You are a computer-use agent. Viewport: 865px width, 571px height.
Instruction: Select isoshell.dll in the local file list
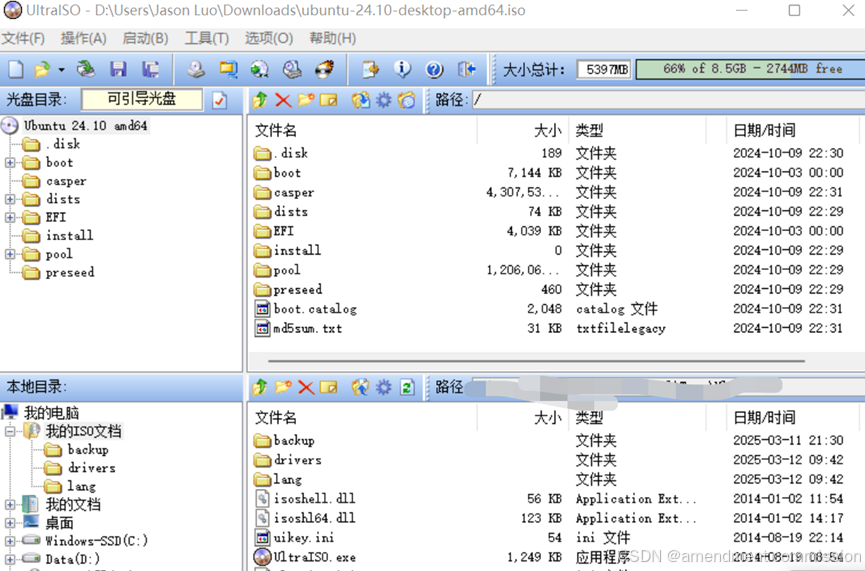(314, 499)
